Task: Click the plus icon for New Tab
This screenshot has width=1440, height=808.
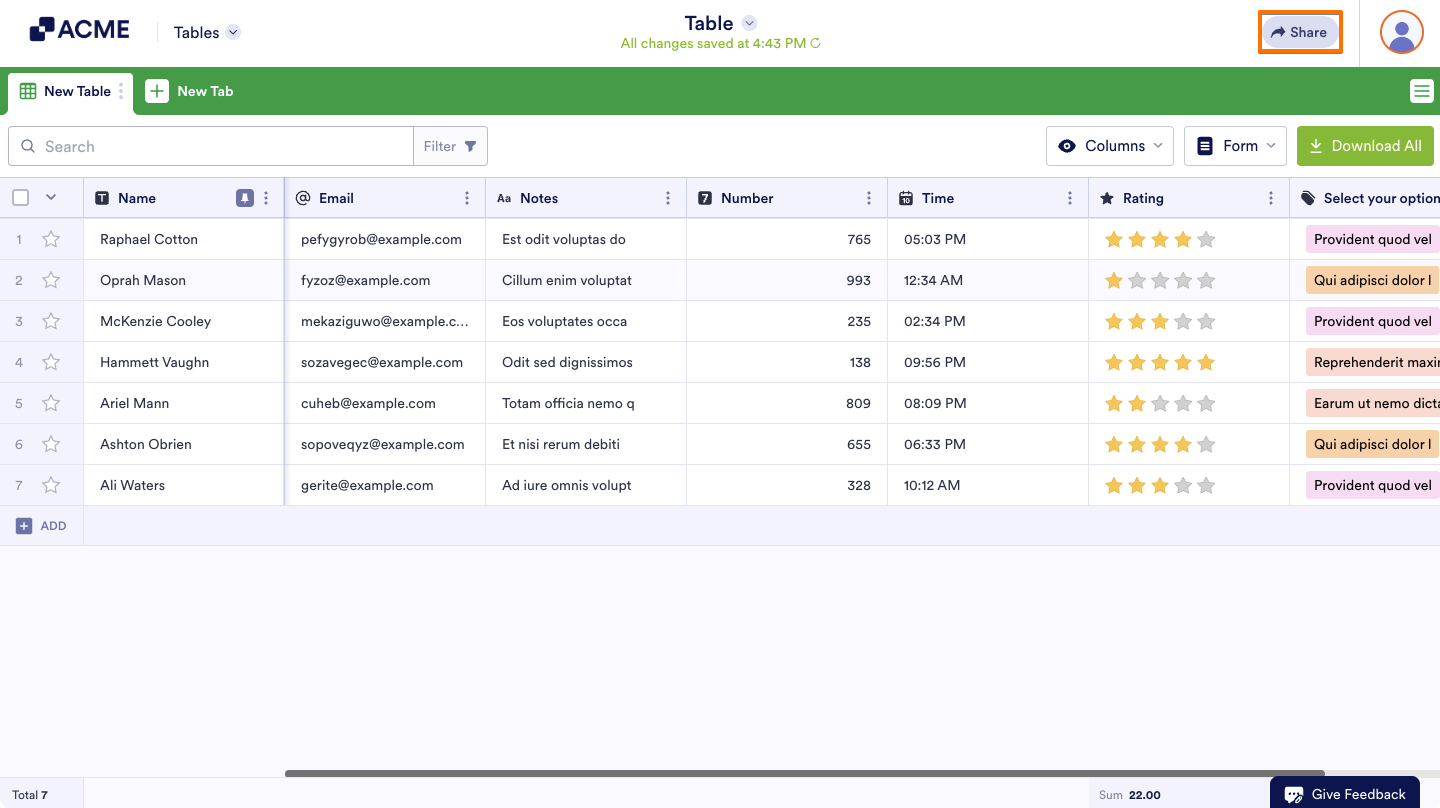Action: pos(157,91)
